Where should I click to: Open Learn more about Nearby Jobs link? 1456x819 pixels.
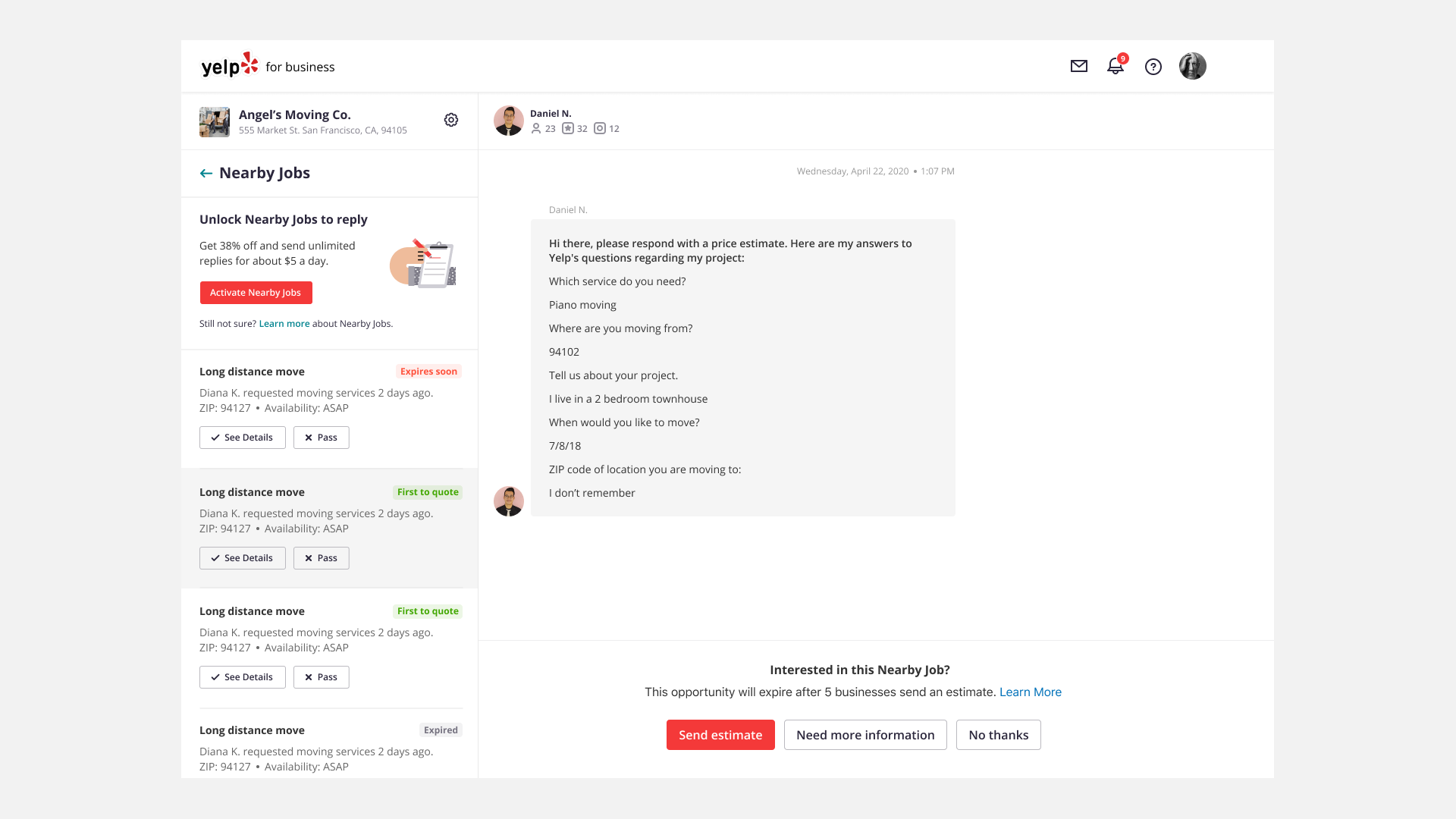click(284, 324)
